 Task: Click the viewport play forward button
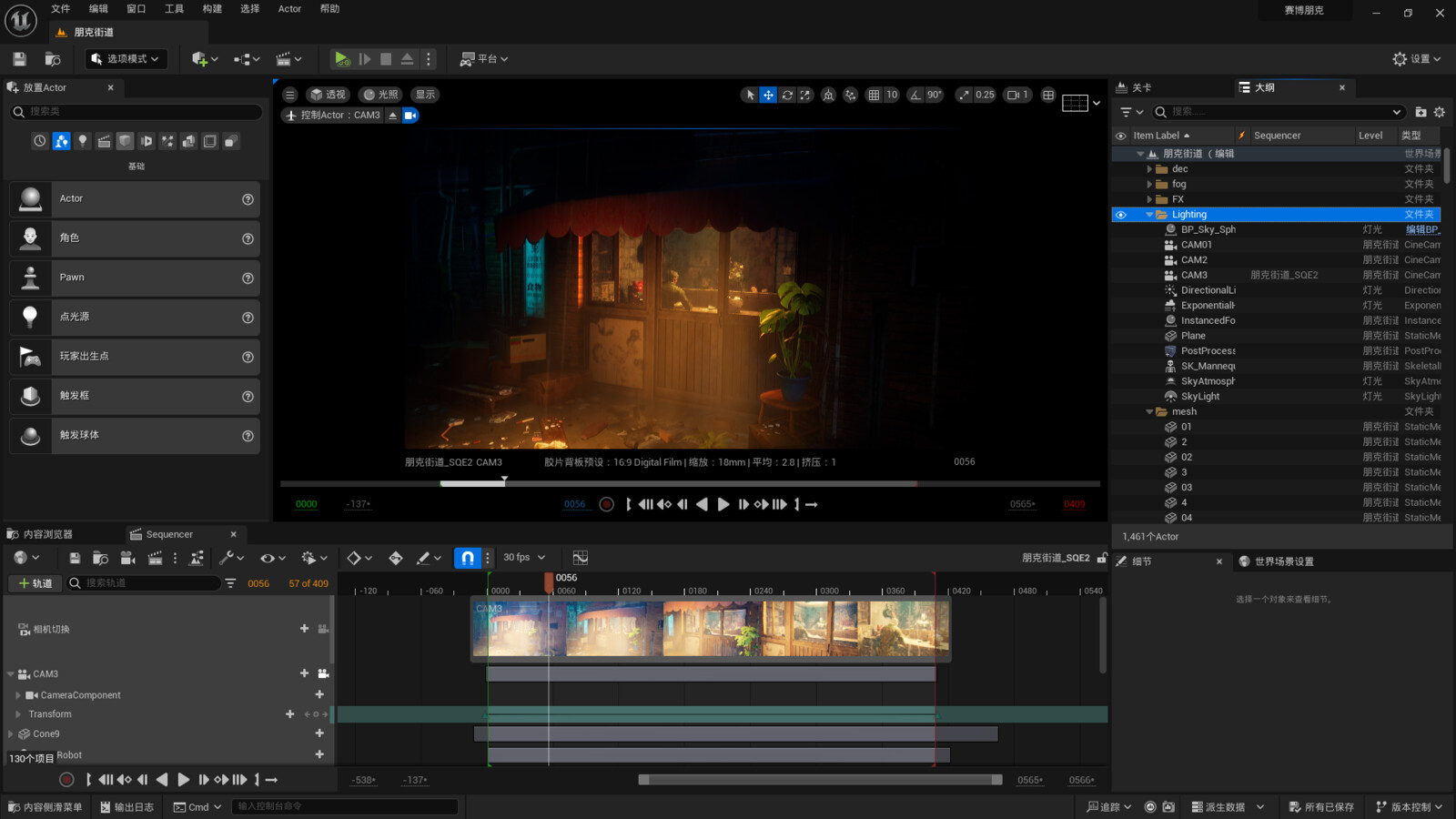click(723, 504)
